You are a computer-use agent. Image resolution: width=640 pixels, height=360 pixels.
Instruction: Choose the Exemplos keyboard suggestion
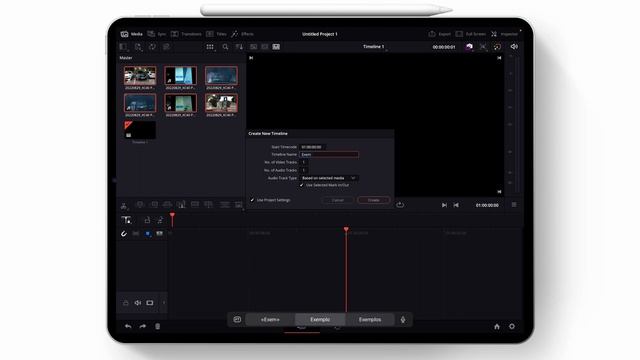point(370,320)
